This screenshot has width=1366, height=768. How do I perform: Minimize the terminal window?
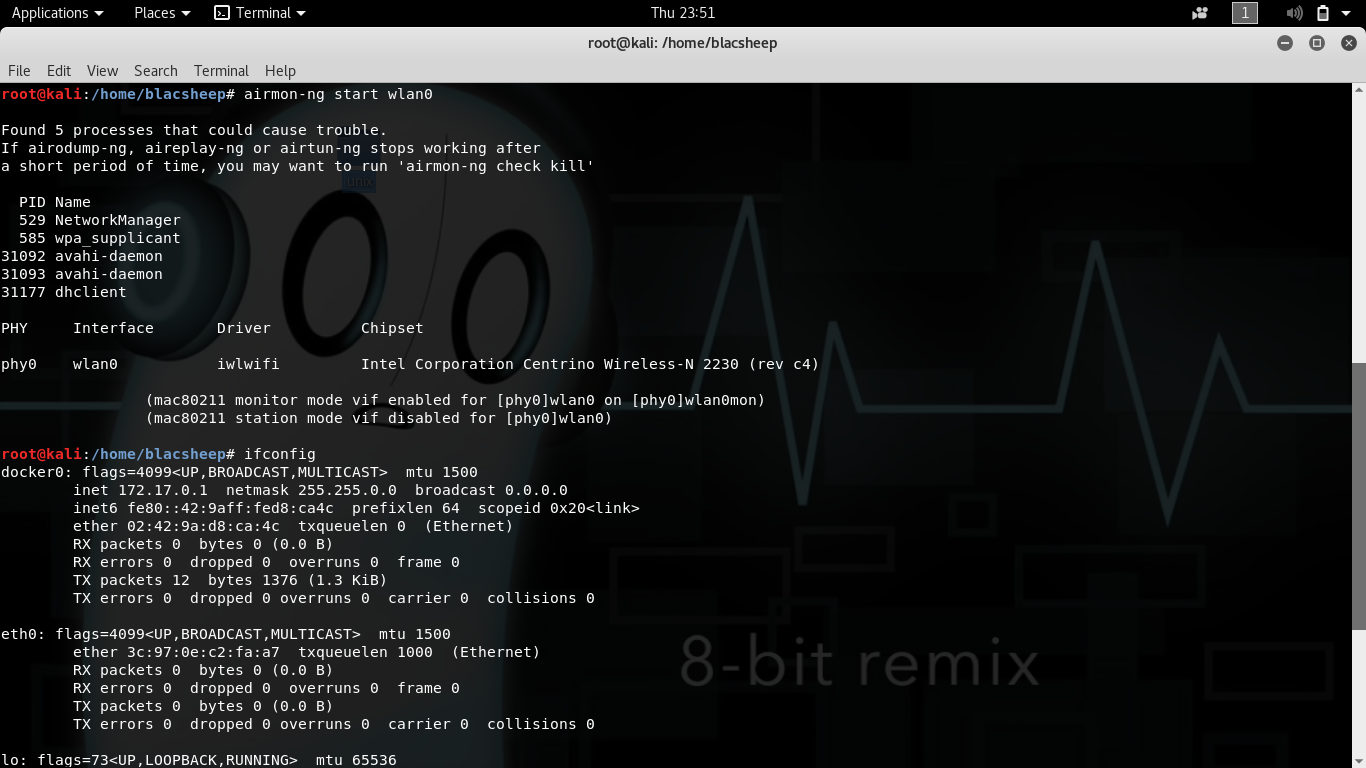(1285, 43)
